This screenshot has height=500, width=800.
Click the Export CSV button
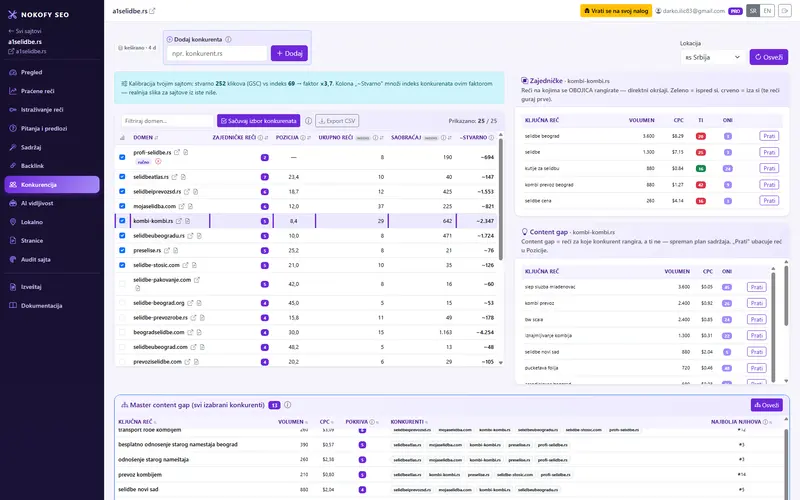[337, 121]
